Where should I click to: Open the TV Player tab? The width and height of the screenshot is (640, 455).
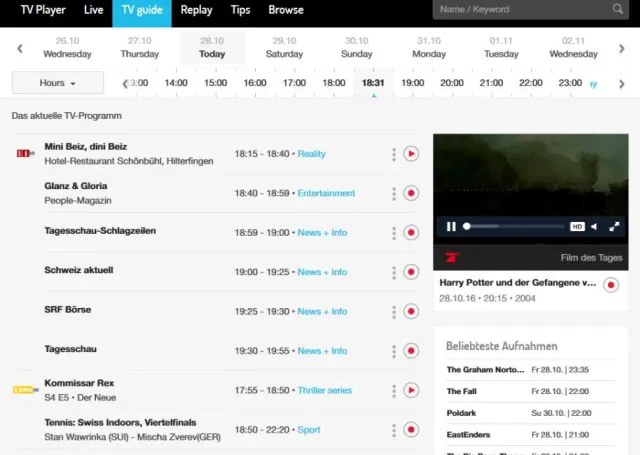(x=43, y=10)
